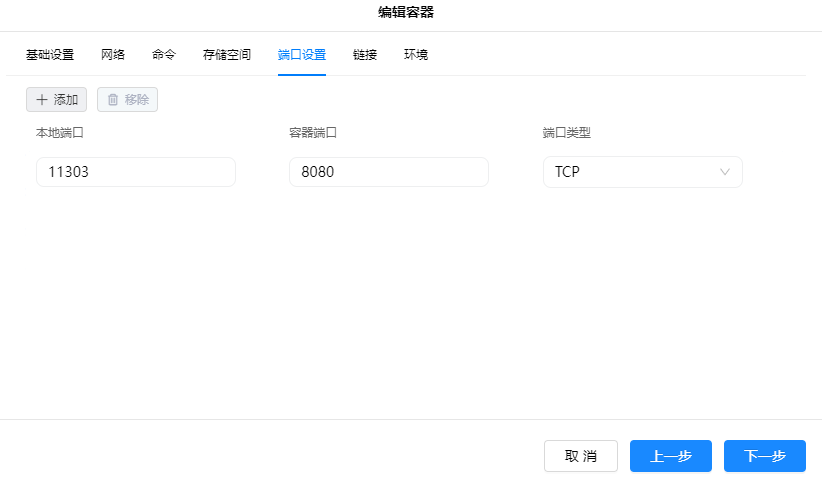
Task: Open the 网络 tab
Action: (x=113, y=55)
